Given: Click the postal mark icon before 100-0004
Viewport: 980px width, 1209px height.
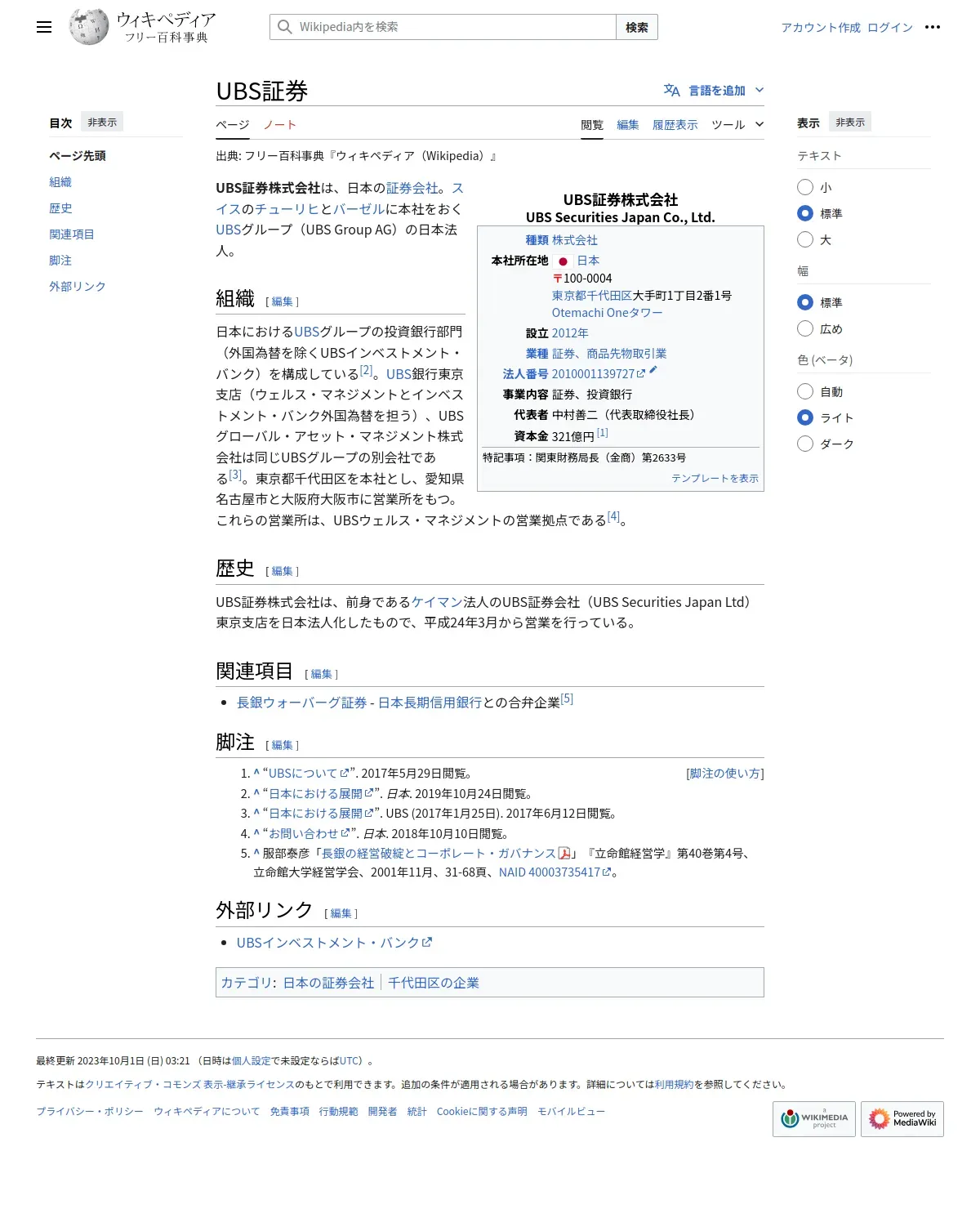Looking at the screenshot, I should 557,279.
